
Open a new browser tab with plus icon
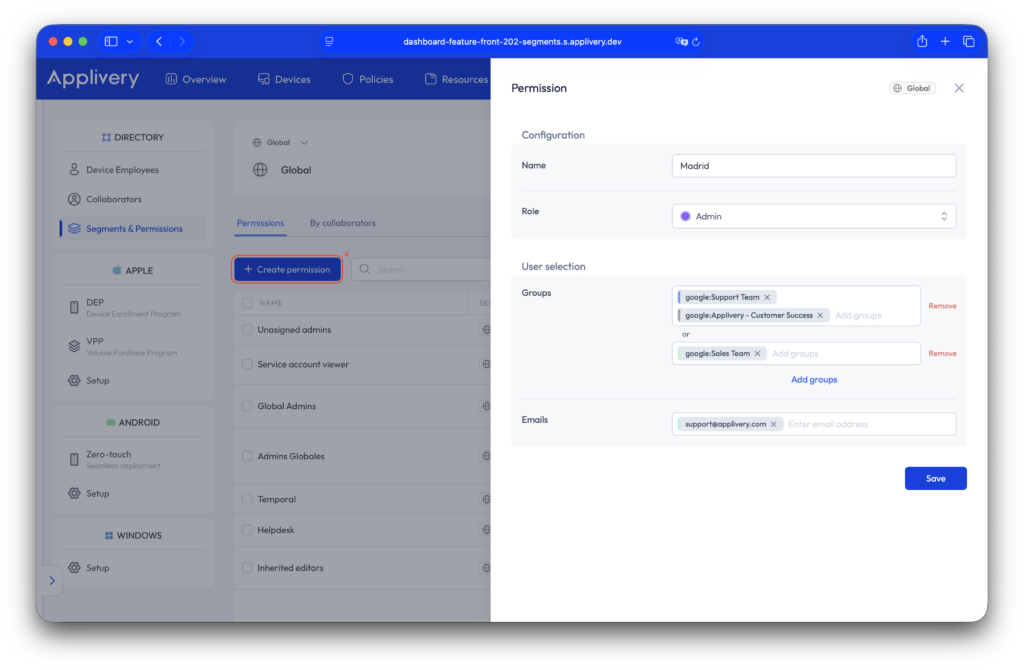945,41
